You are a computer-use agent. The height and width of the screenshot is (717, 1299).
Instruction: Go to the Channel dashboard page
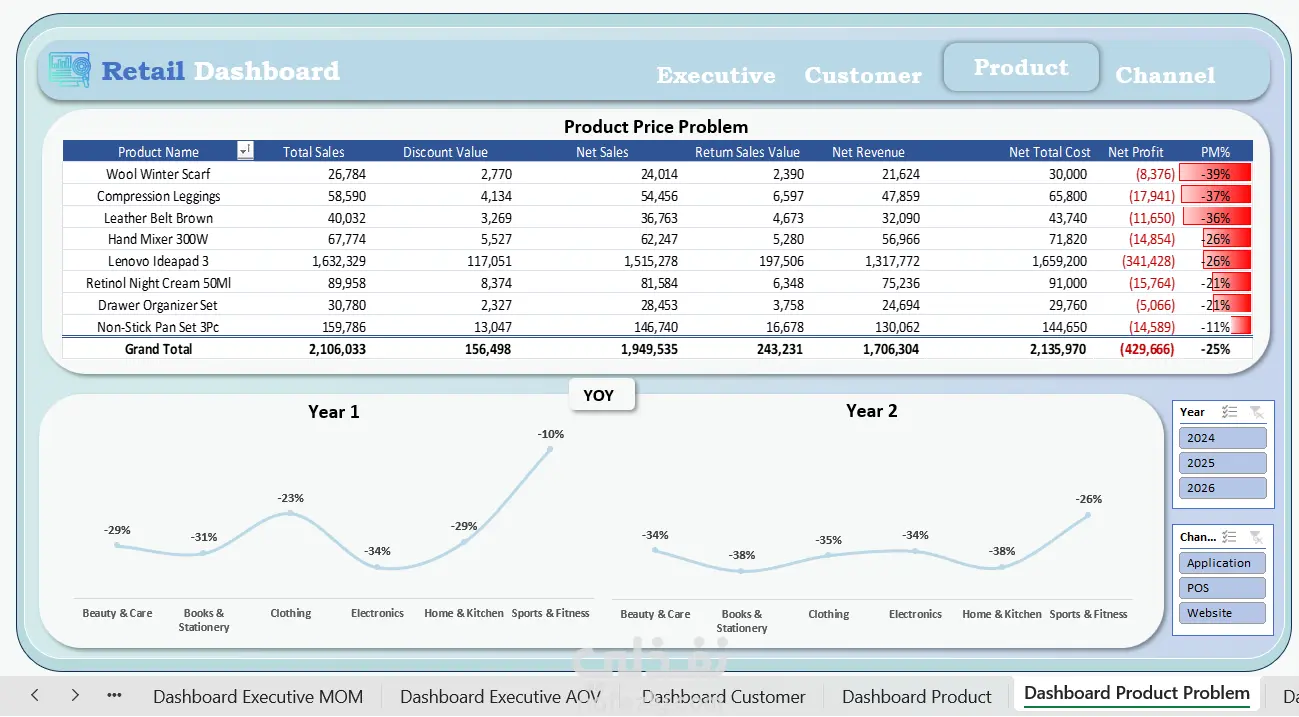[1165, 76]
